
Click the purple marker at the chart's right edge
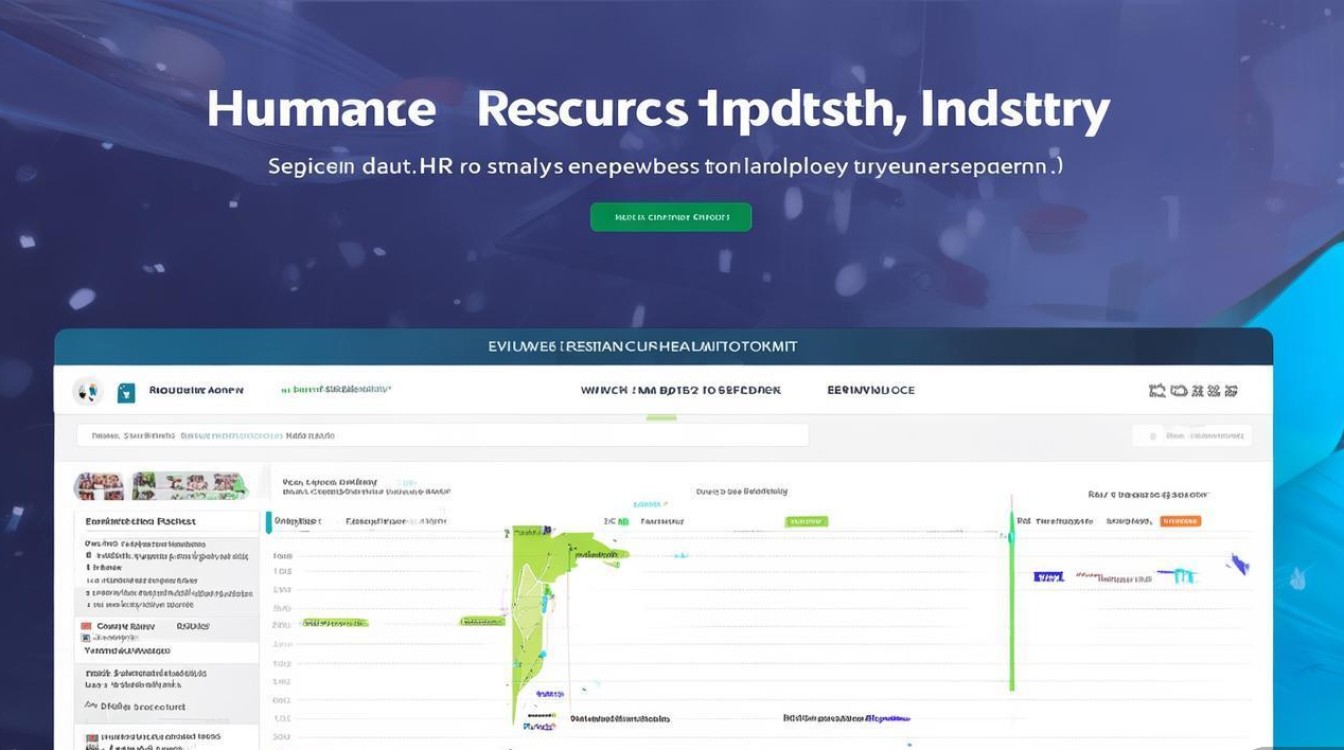click(x=1239, y=565)
